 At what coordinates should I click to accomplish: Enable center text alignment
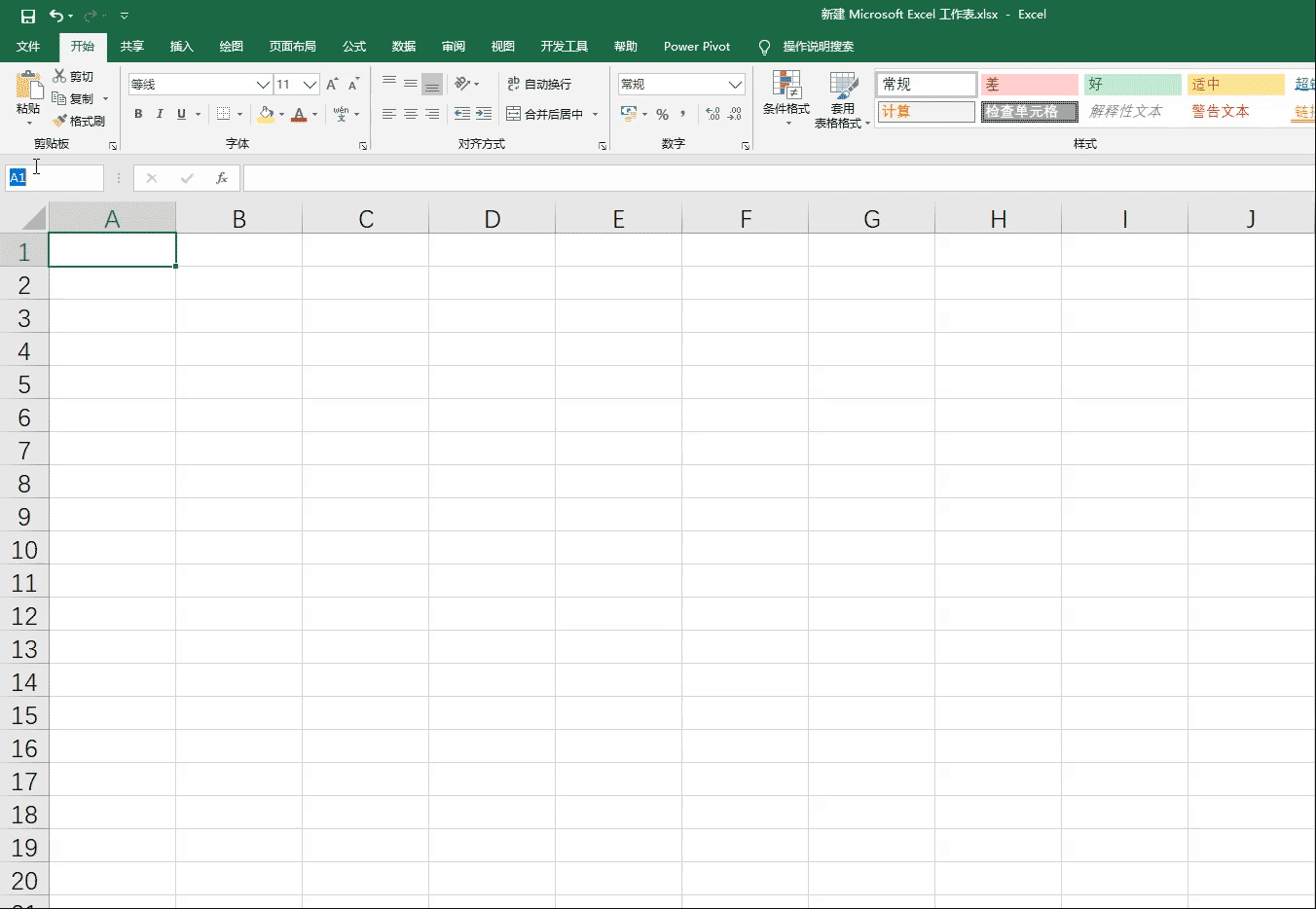409,114
